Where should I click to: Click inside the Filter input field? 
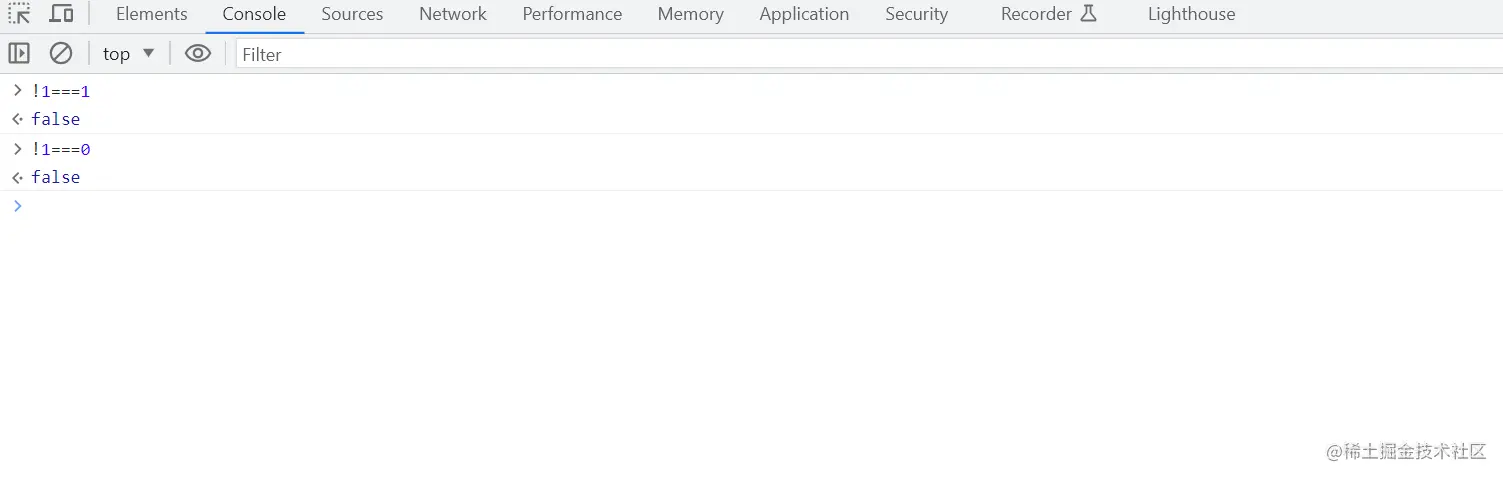[x=860, y=55]
